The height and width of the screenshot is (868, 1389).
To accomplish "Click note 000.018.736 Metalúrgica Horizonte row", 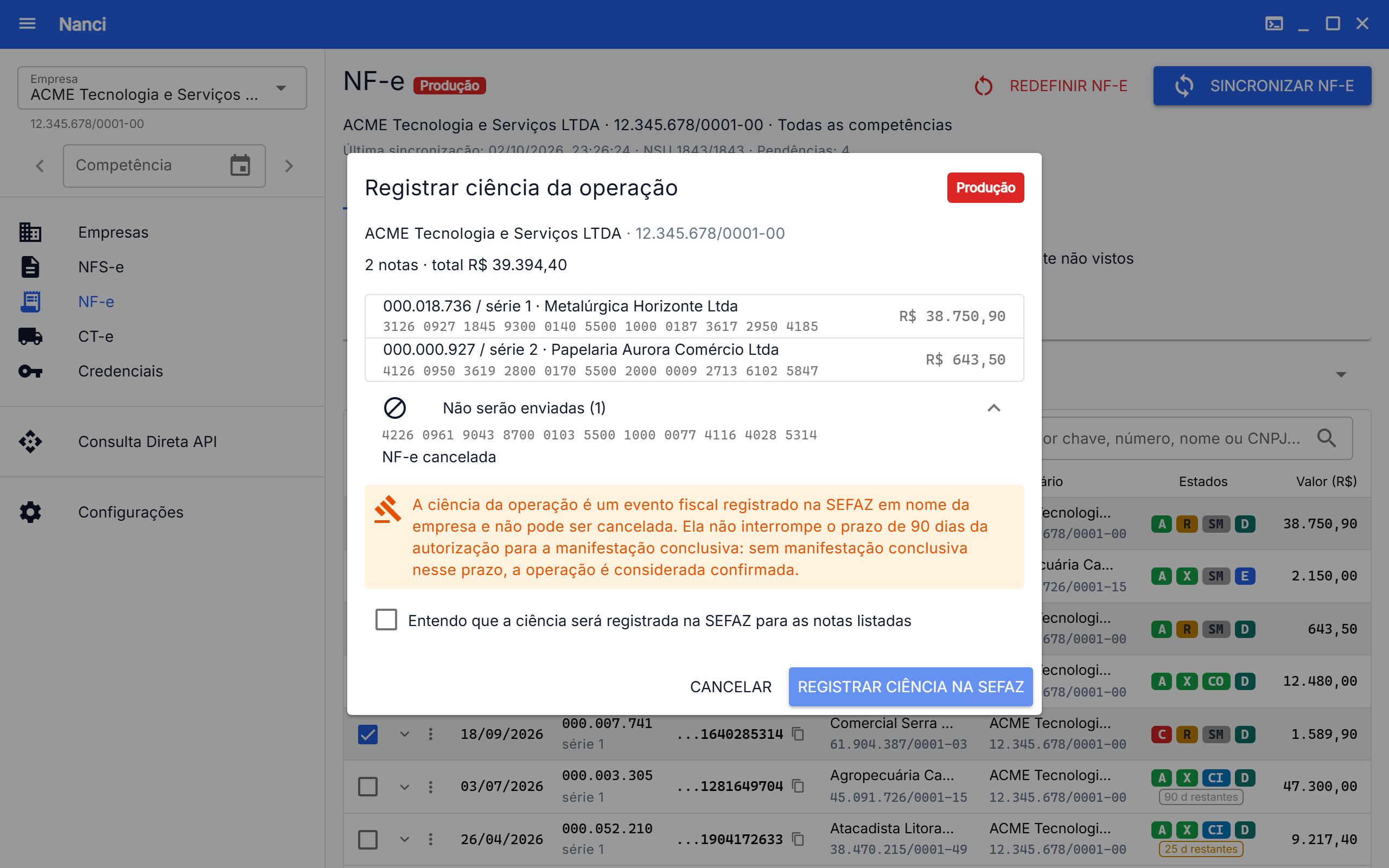I will coord(694,316).
